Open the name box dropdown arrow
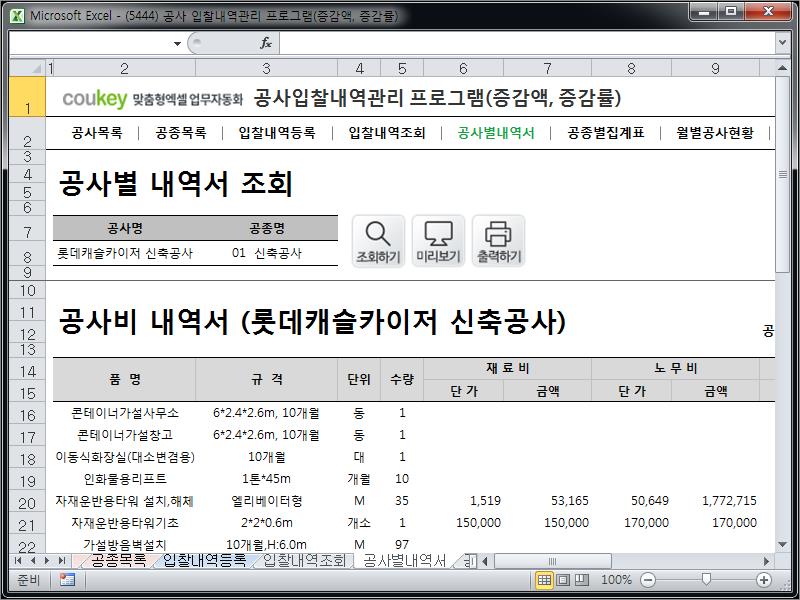The image size is (800, 600). tap(177, 43)
